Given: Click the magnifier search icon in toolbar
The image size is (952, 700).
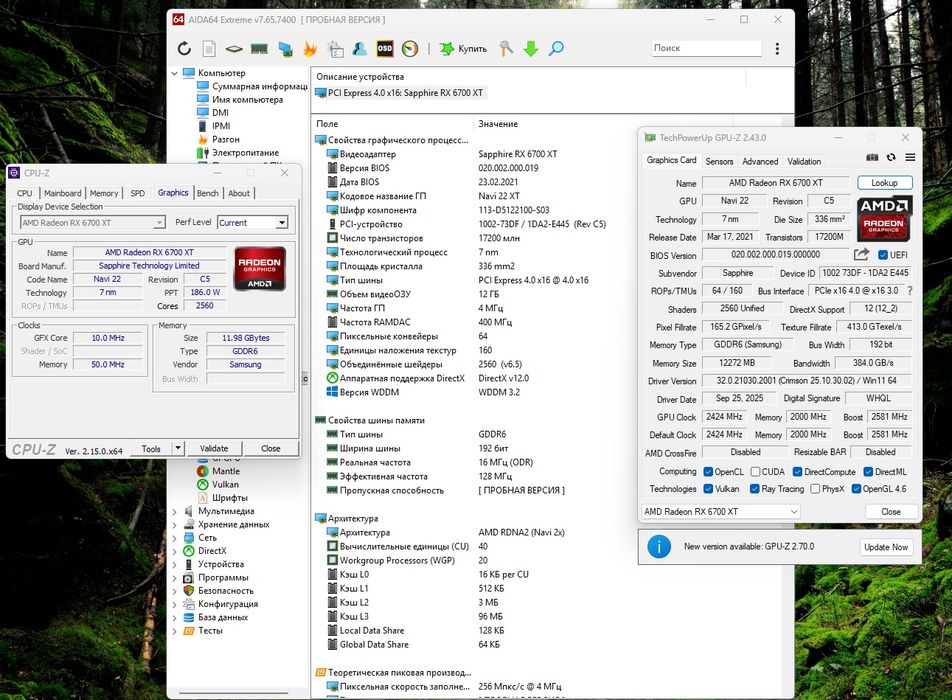Looking at the screenshot, I should point(556,49).
